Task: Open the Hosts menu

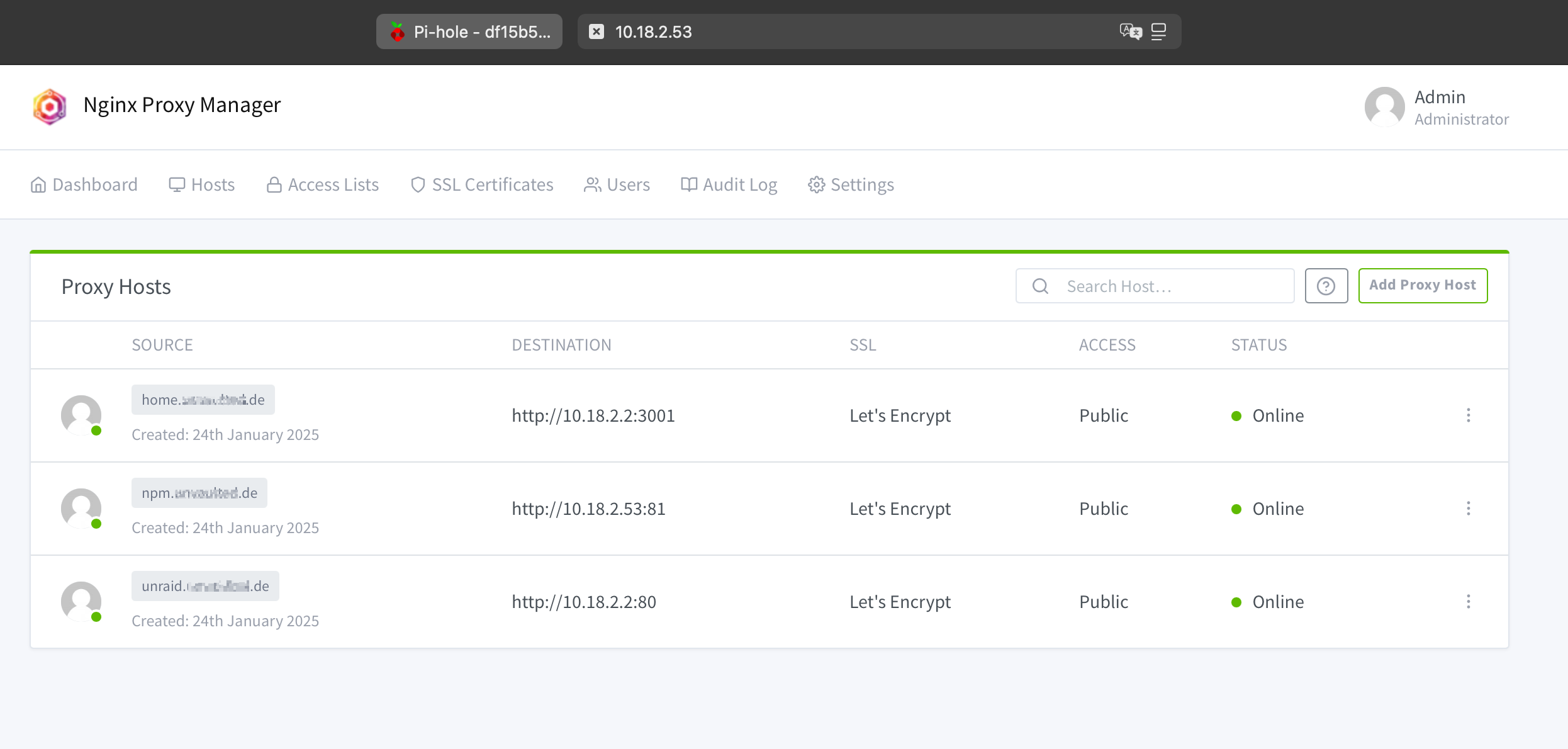Action: (x=202, y=185)
